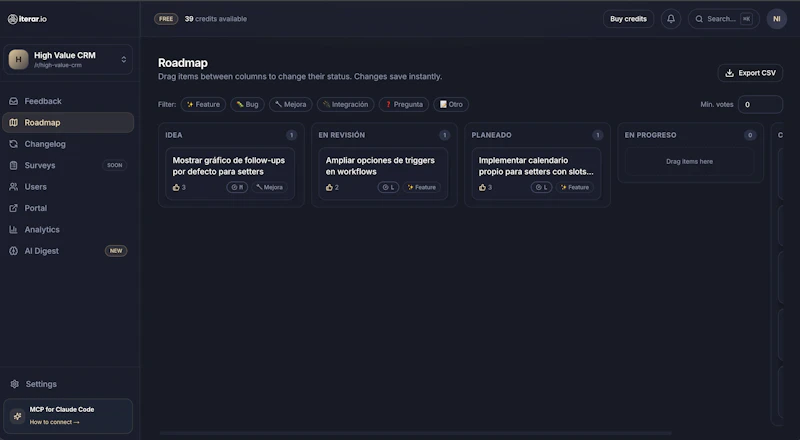Click the MCP for Claude Code icon
Screen dimensions: 800x440
(17, 416)
